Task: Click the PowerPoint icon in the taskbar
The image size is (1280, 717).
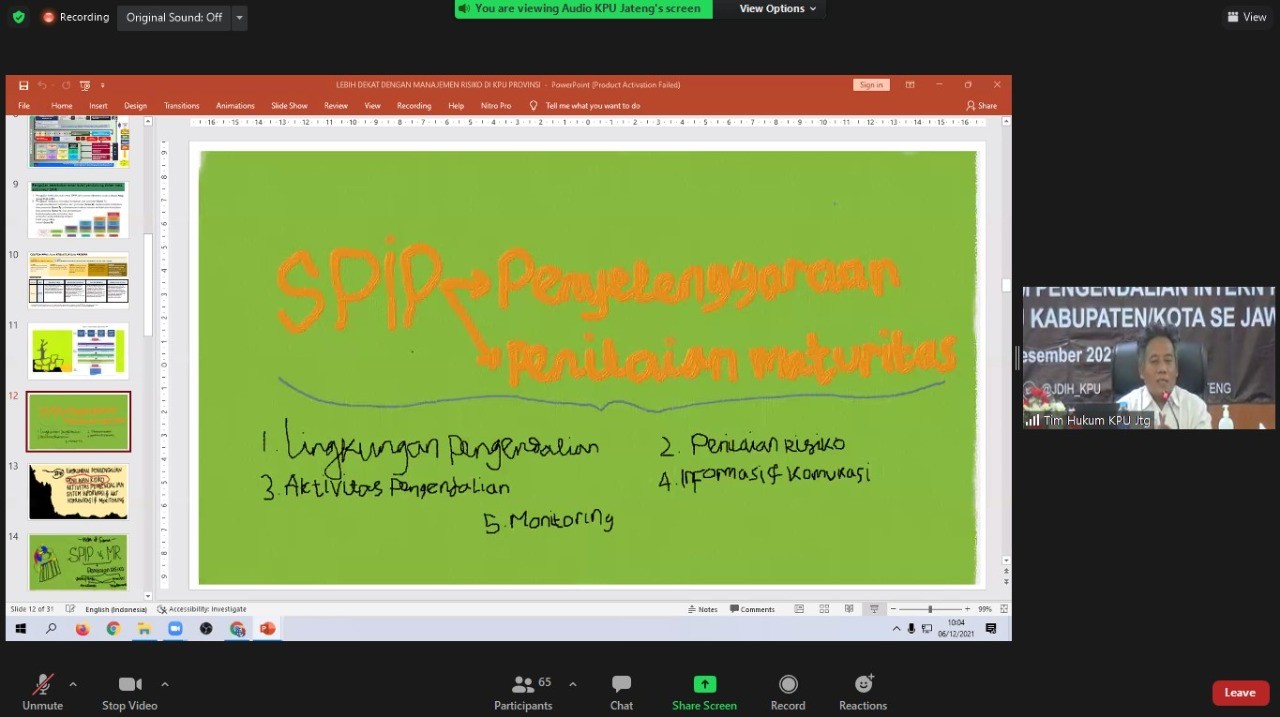Action: (267, 629)
